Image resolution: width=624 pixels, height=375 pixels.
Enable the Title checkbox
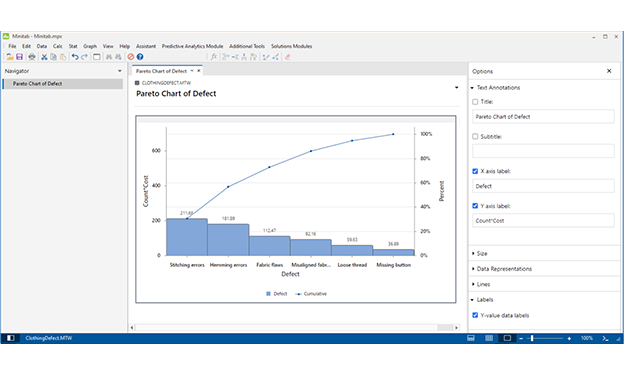click(475, 102)
